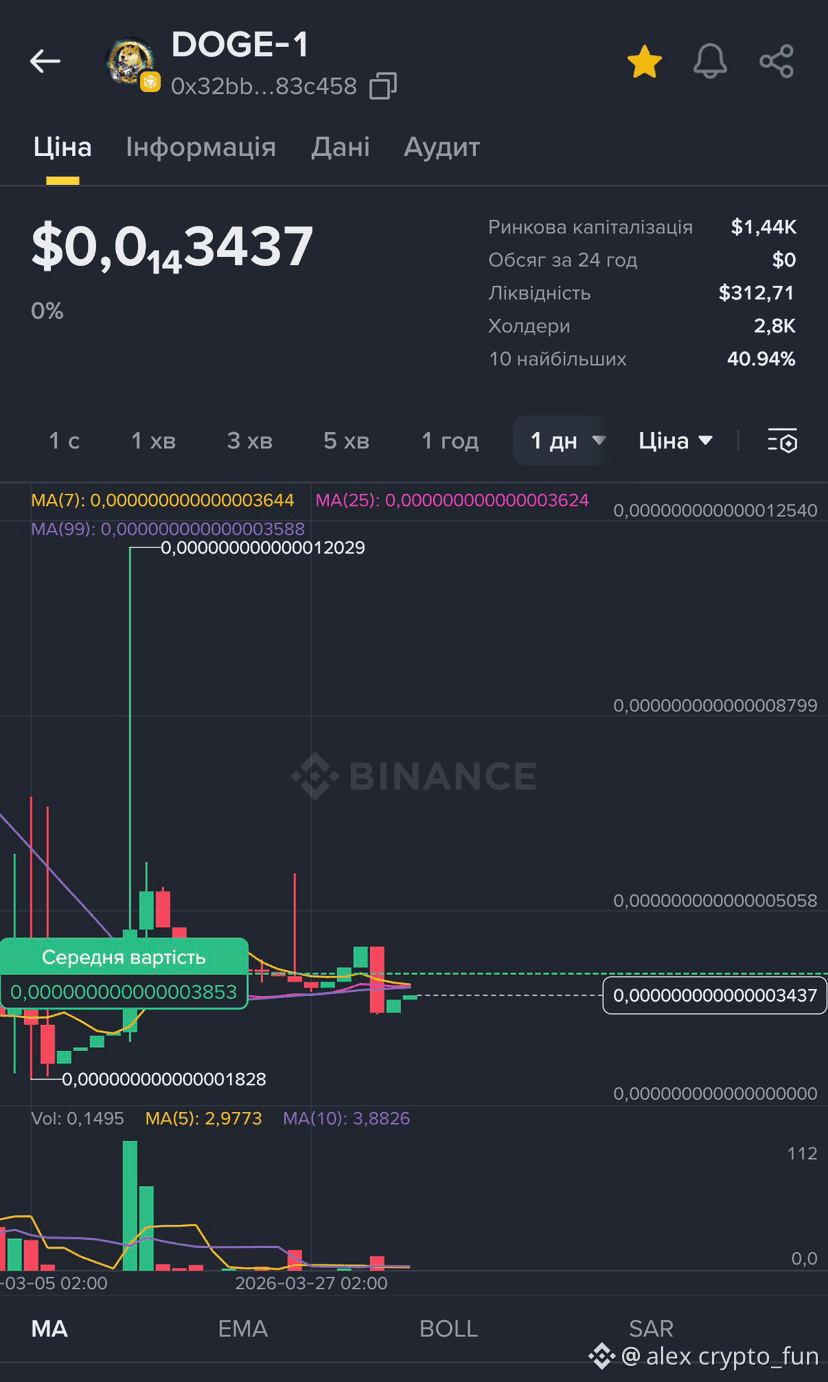Toggle the favorite star icon
Screen dimensions: 828x1382
644,62
